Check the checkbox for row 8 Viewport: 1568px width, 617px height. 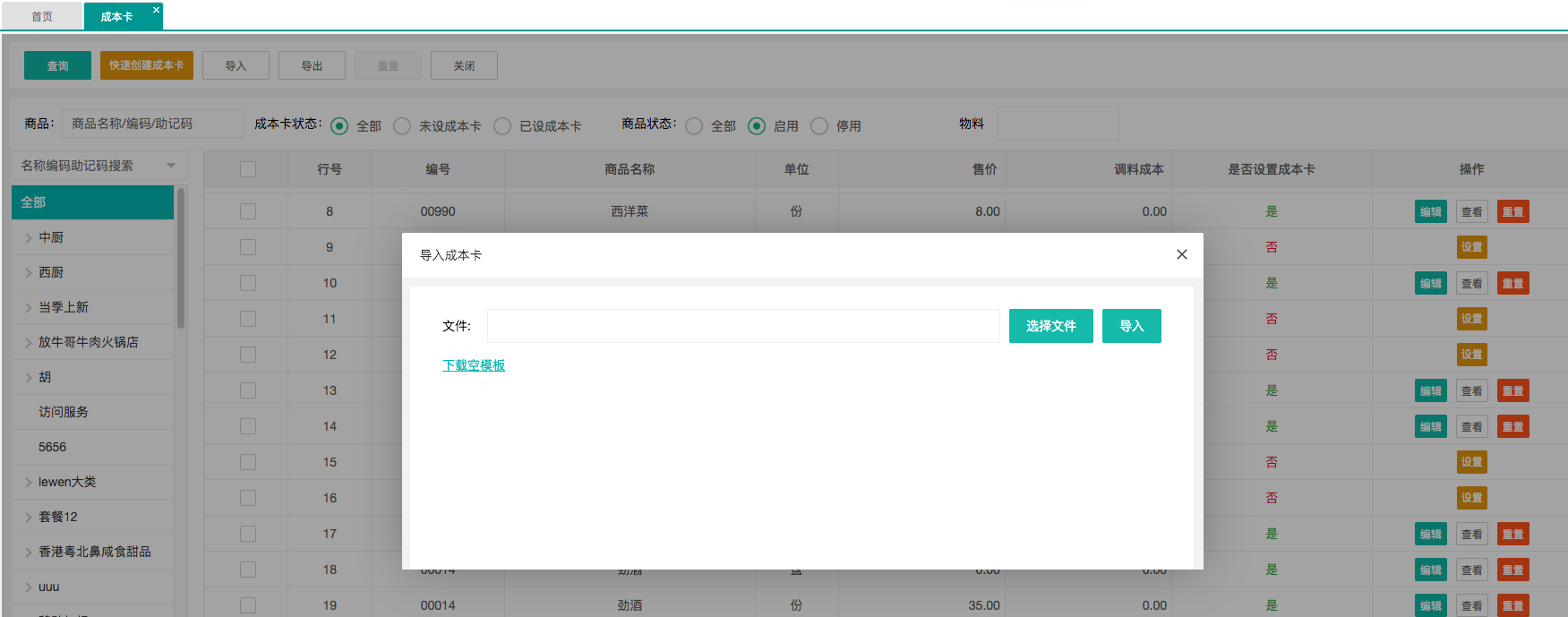pyautogui.click(x=248, y=211)
